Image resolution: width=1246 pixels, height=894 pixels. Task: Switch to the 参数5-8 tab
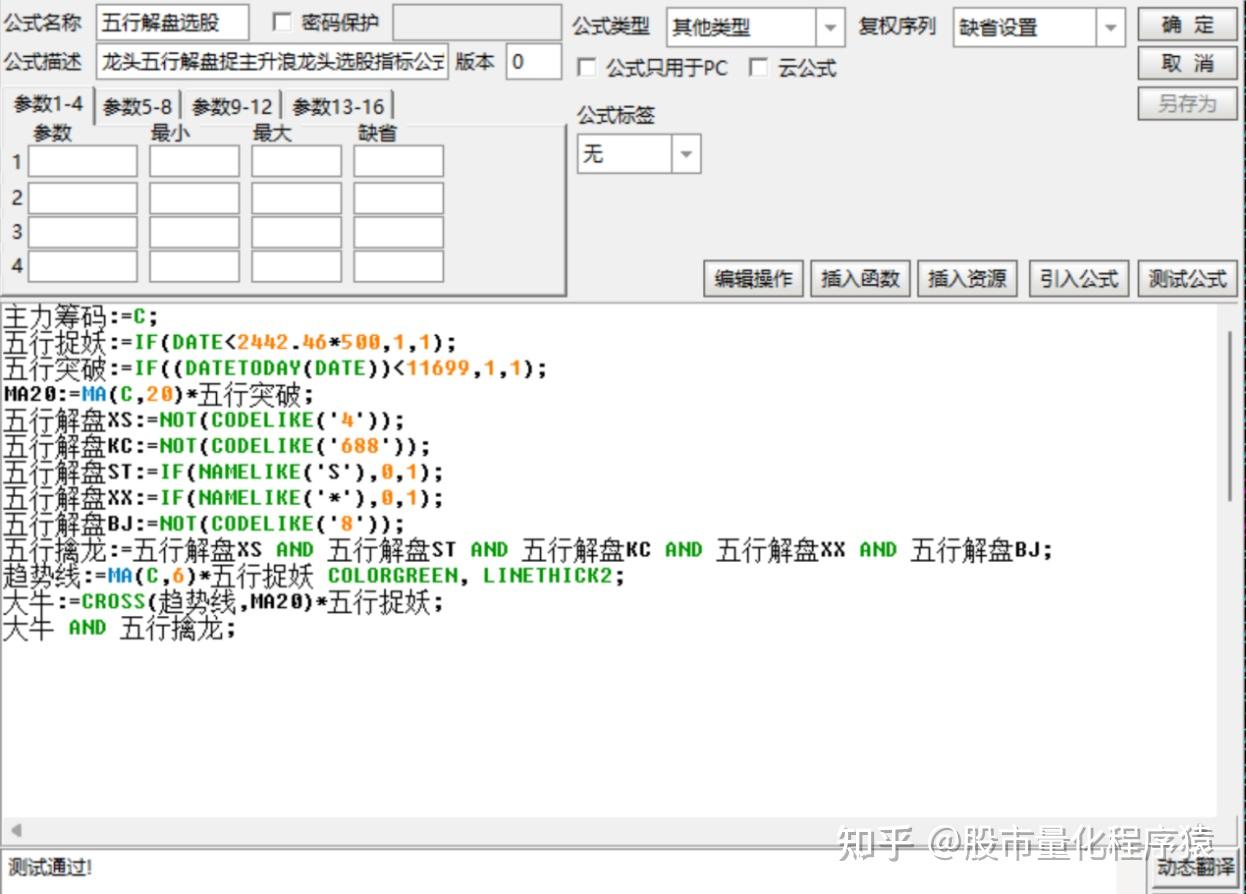point(137,106)
